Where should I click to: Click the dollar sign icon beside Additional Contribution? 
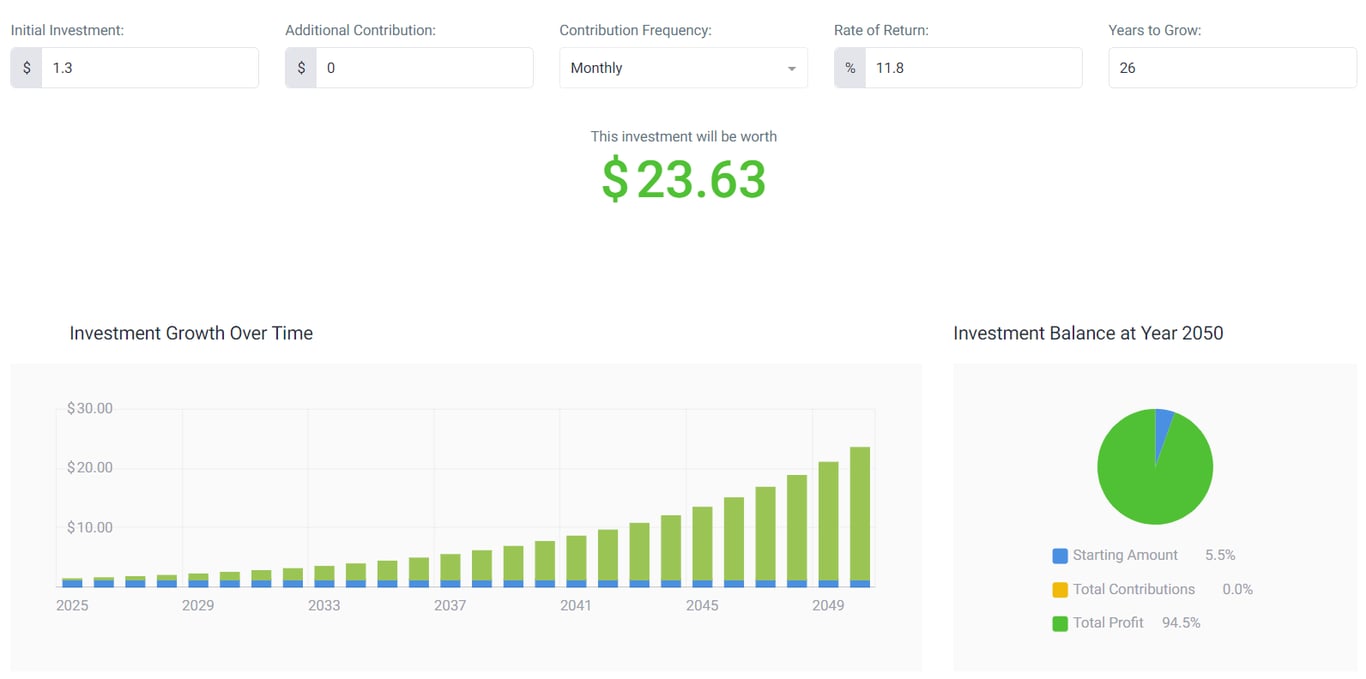click(x=300, y=67)
